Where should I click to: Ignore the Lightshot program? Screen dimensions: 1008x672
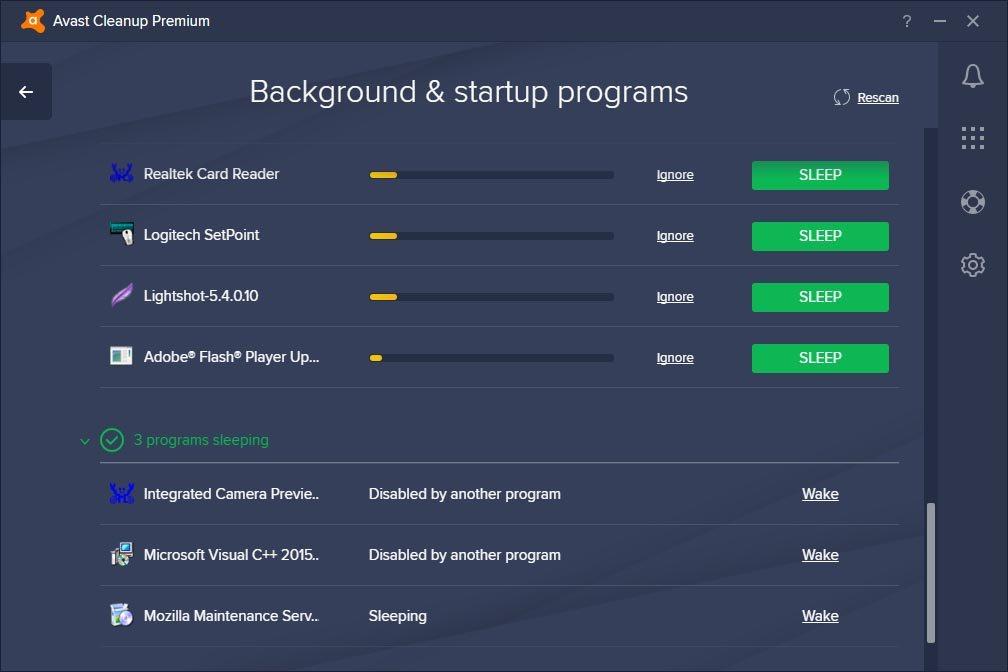click(675, 296)
